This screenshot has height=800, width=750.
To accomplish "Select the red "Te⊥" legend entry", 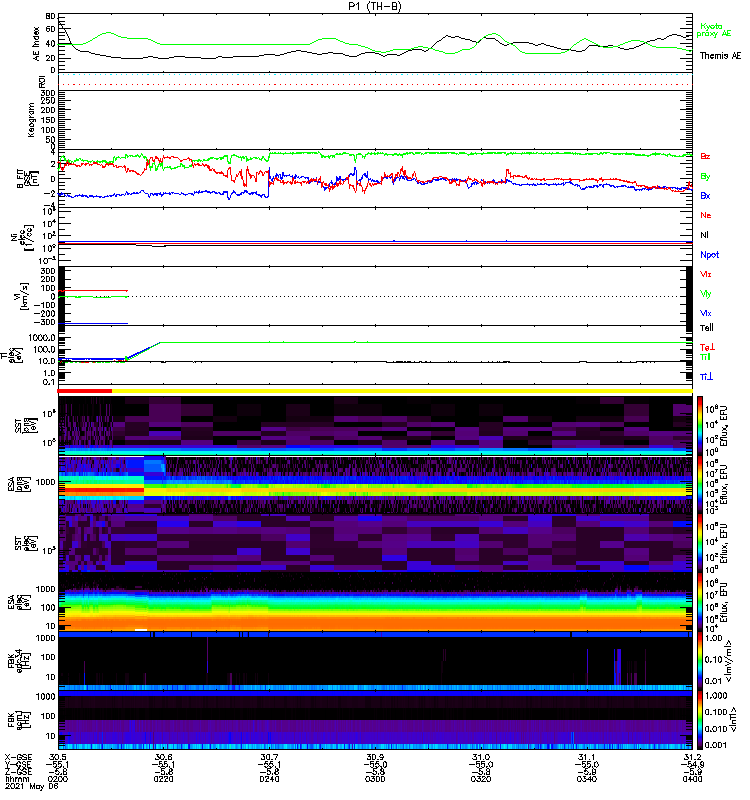I will pyautogui.click(x=707, y=347).
